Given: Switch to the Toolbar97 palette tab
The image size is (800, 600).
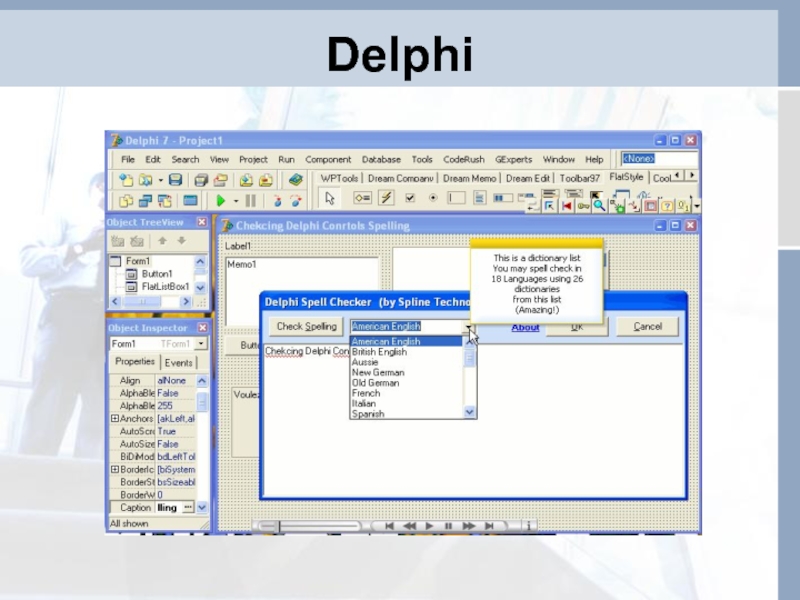Looking at the screenshot, I should [x=580, y=178].
